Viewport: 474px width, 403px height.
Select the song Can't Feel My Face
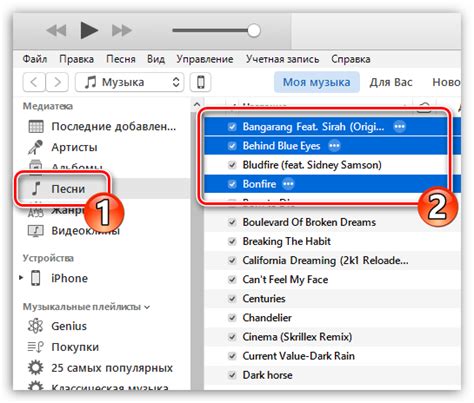point(285,279)
